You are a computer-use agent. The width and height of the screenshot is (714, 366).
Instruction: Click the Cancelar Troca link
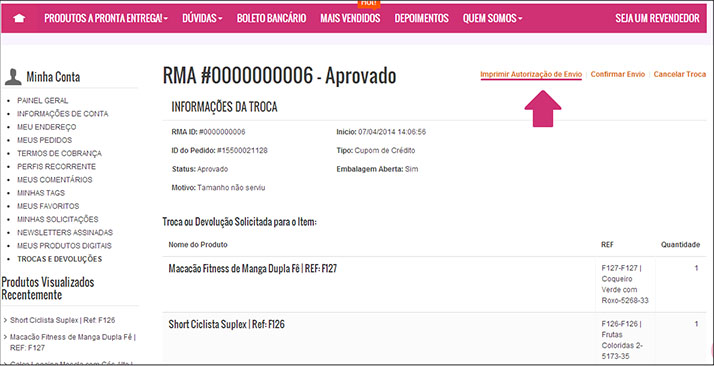coord(680,74)
